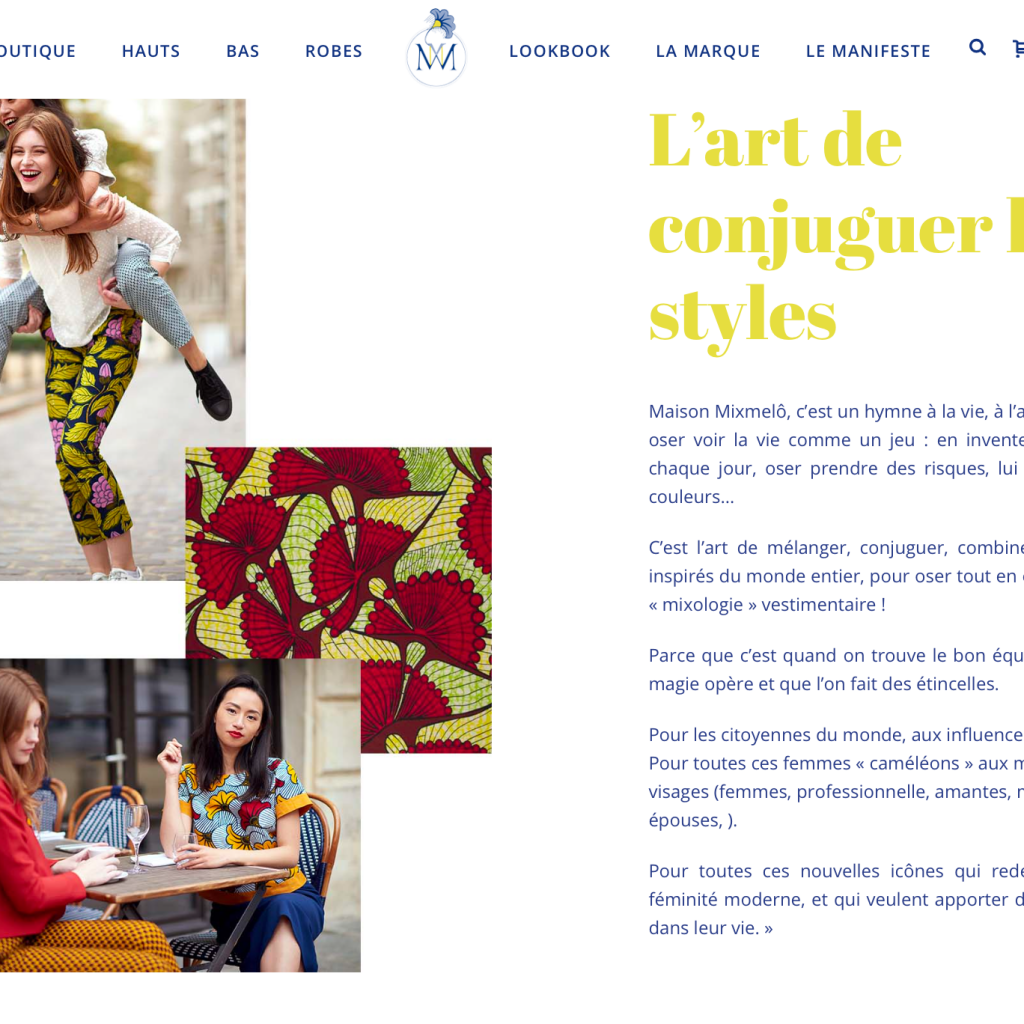Open the La Marque page

point(708,51)
